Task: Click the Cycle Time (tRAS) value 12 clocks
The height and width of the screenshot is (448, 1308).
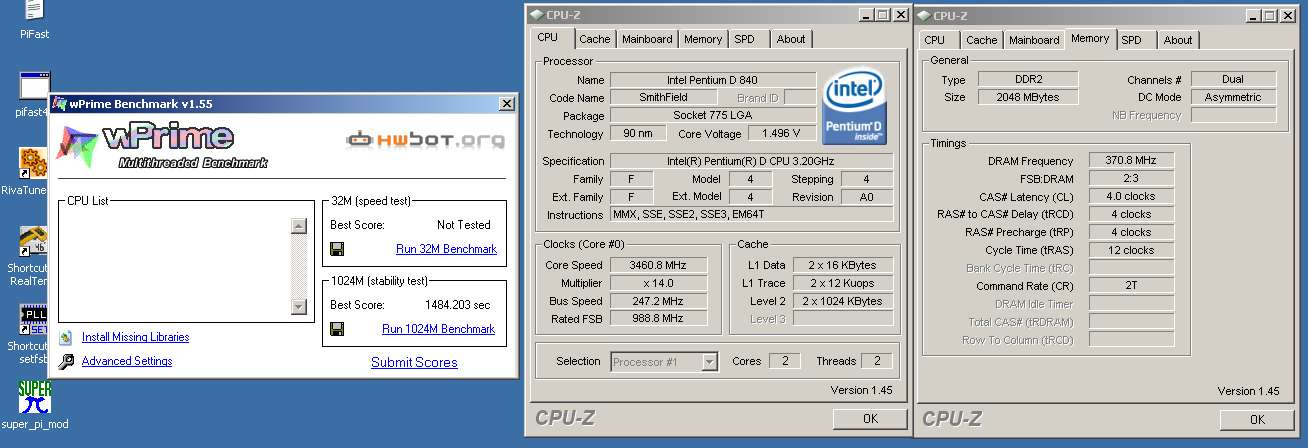Action: (x=1131, y=250)
